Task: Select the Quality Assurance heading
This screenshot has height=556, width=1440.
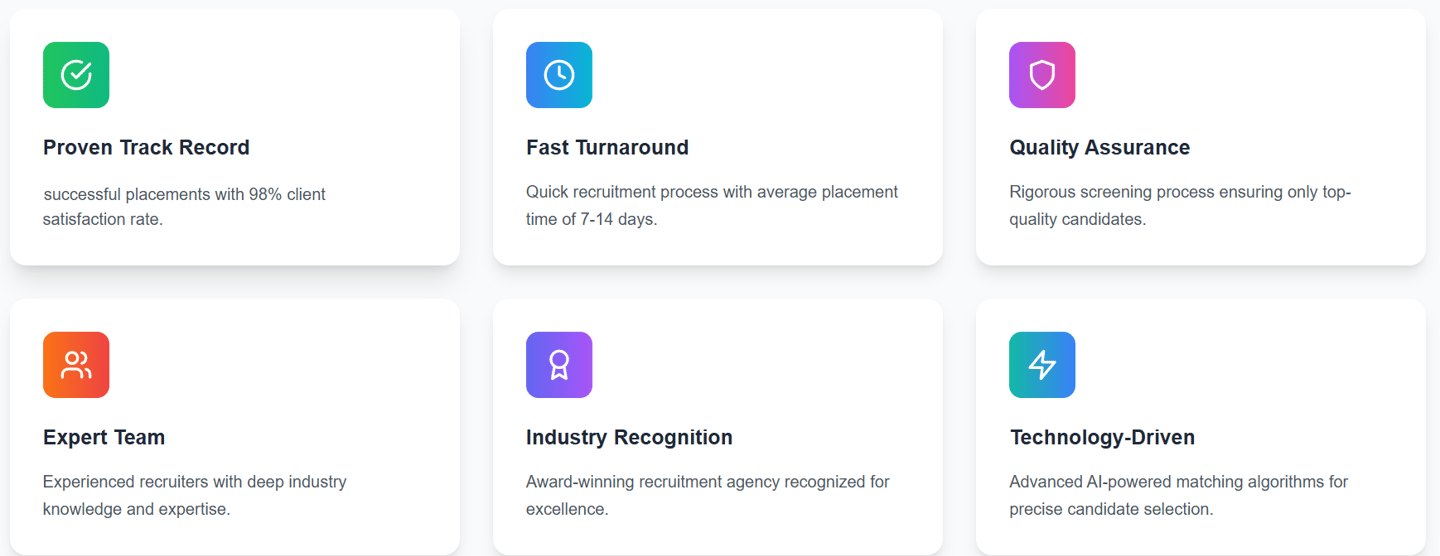Action: pos(1100,148)
